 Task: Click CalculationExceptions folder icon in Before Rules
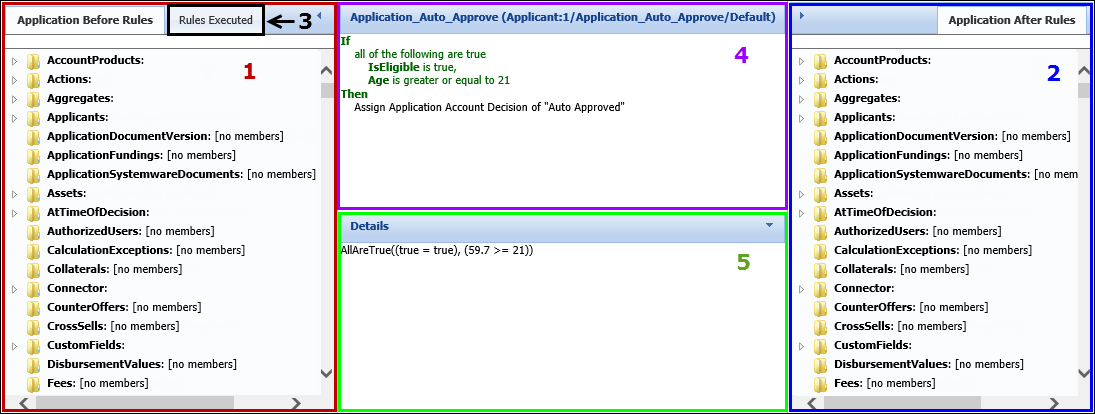[34, 250]
